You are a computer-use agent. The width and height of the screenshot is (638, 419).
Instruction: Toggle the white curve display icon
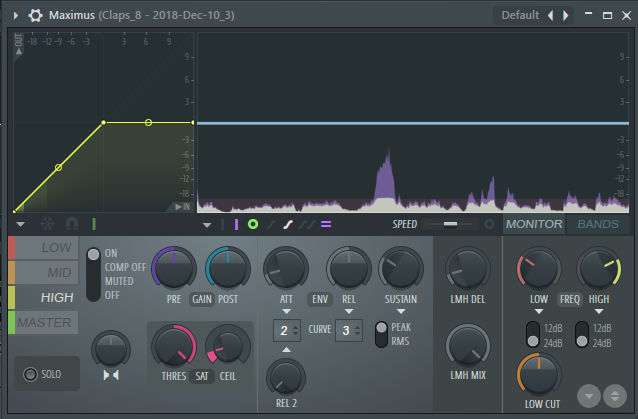[288, 224]
